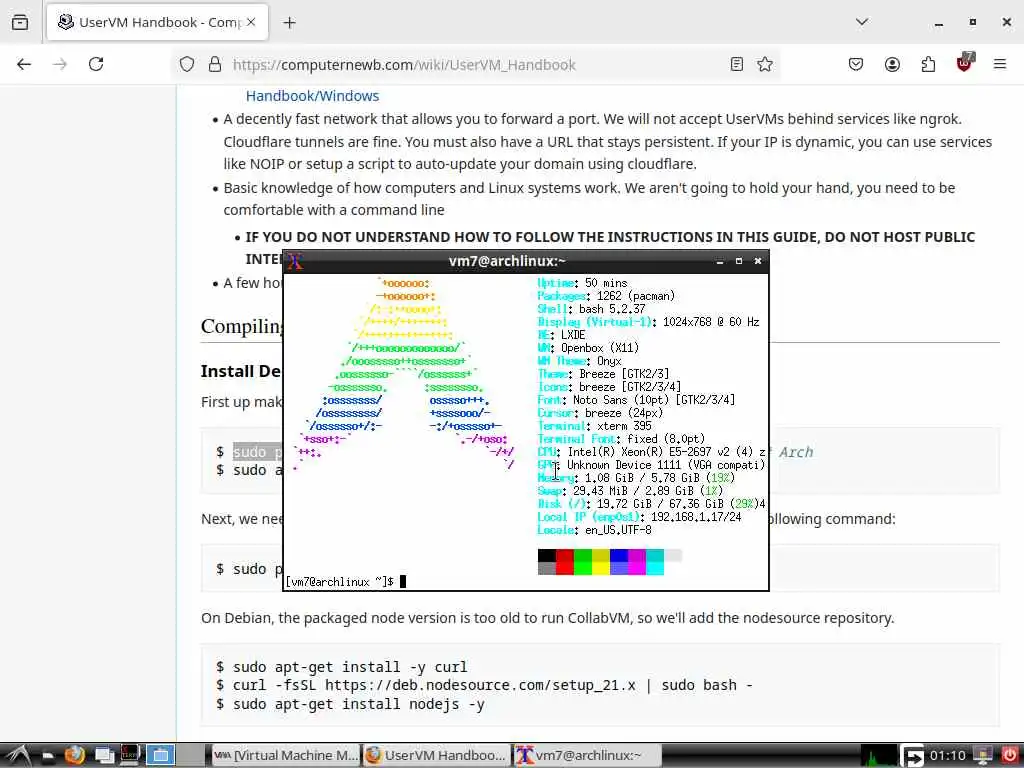Select the UserVM Handbook tab
Viewport: 1024px width, 768px height.
pos(157,22)
